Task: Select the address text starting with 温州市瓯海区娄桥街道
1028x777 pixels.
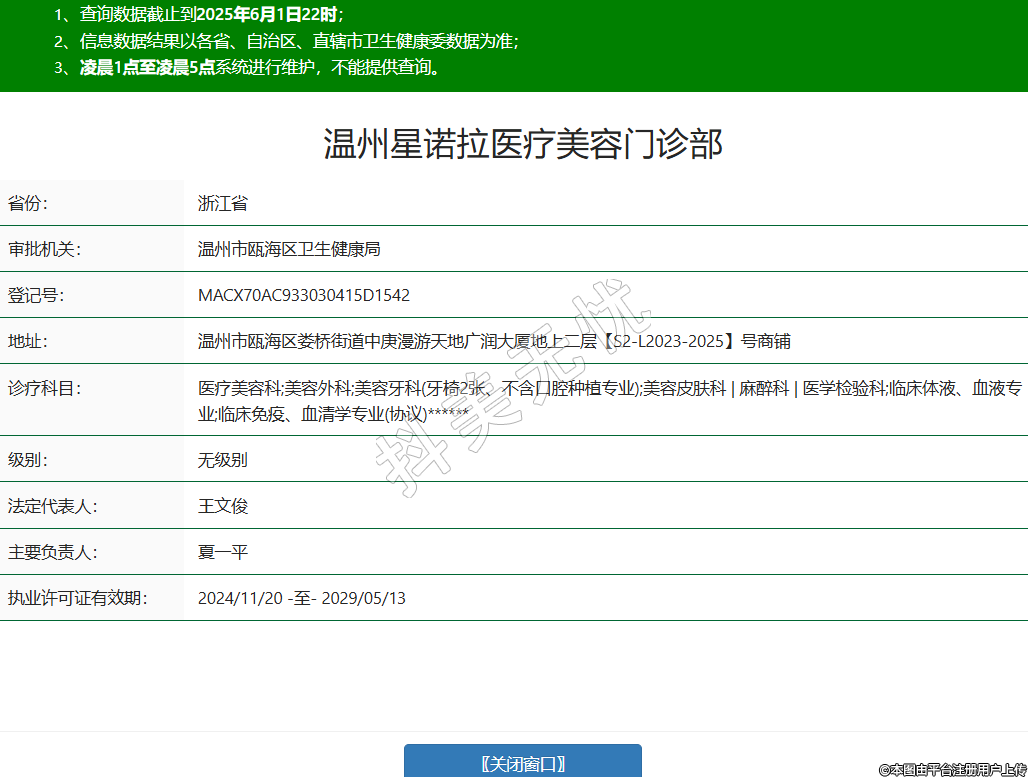Action: 494,341
